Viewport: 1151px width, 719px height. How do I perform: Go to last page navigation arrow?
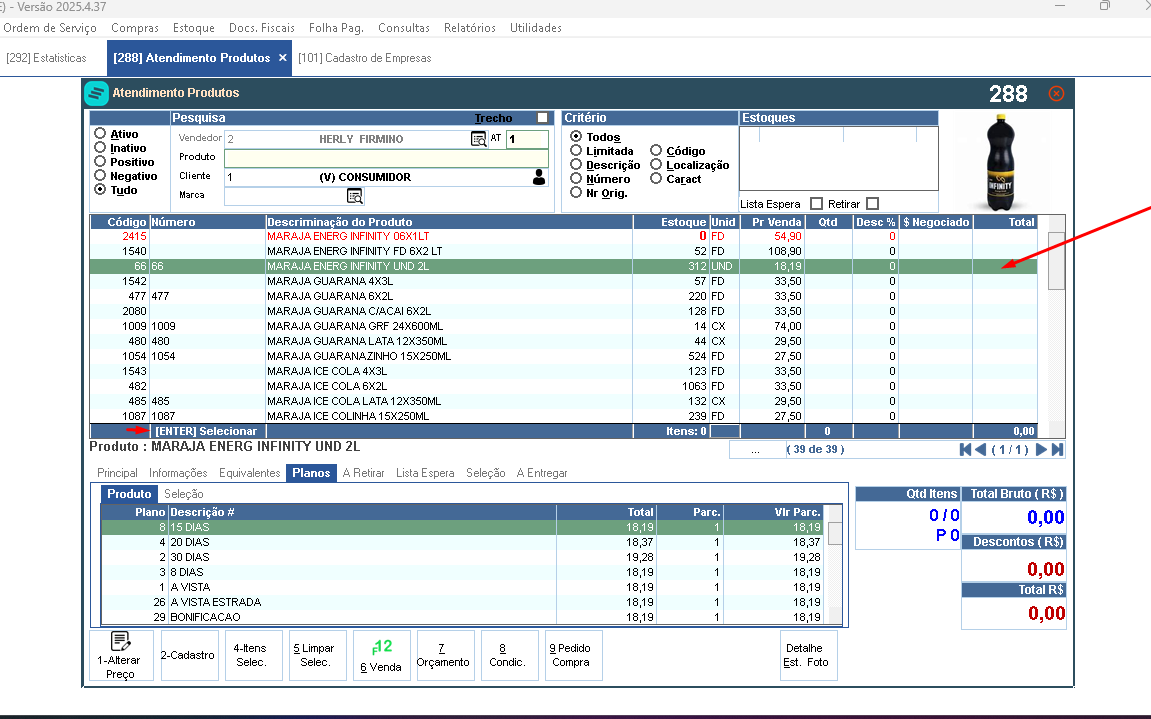click(1057, 449)
